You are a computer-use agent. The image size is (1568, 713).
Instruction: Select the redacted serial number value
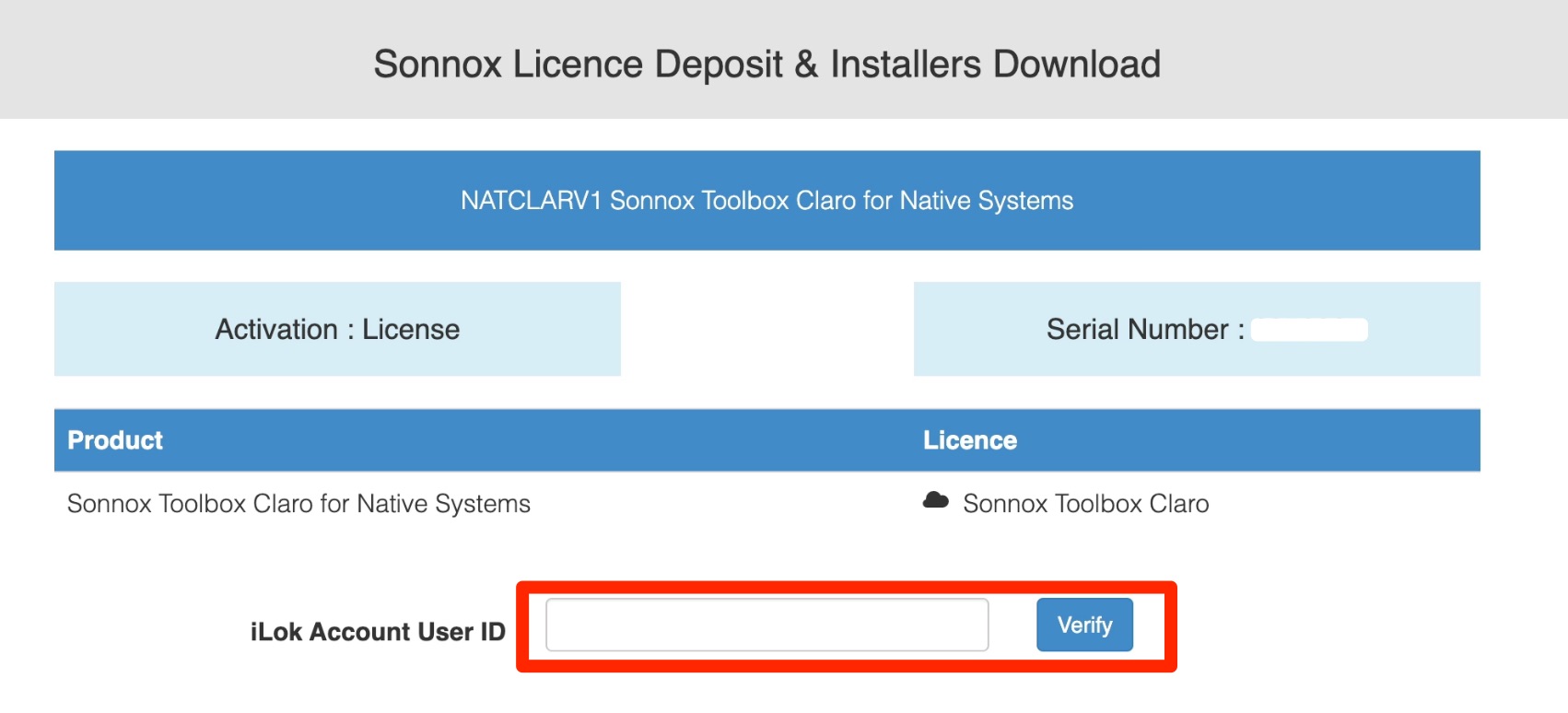pos(1309,330)
